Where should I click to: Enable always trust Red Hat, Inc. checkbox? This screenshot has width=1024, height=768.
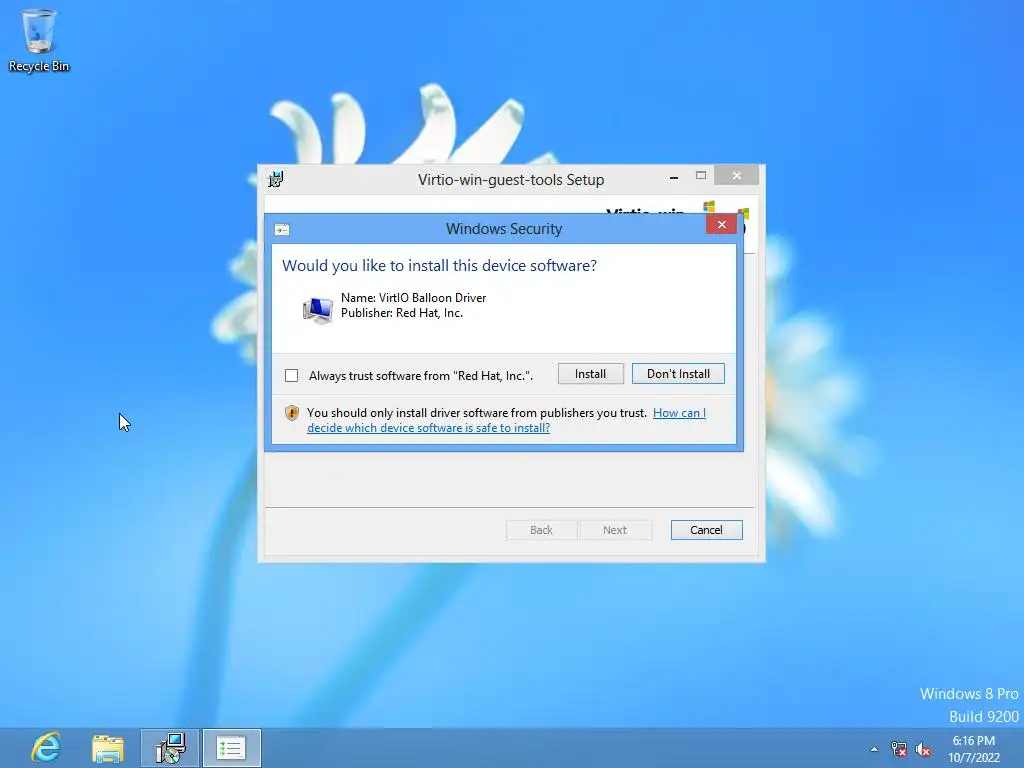(291, 376)
